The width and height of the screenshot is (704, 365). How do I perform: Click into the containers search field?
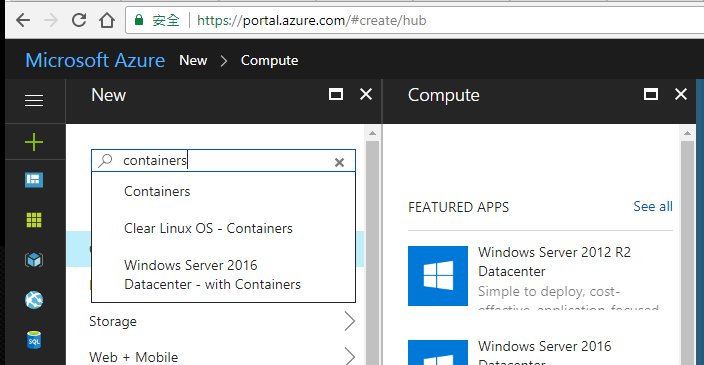(x=223, y=161)
